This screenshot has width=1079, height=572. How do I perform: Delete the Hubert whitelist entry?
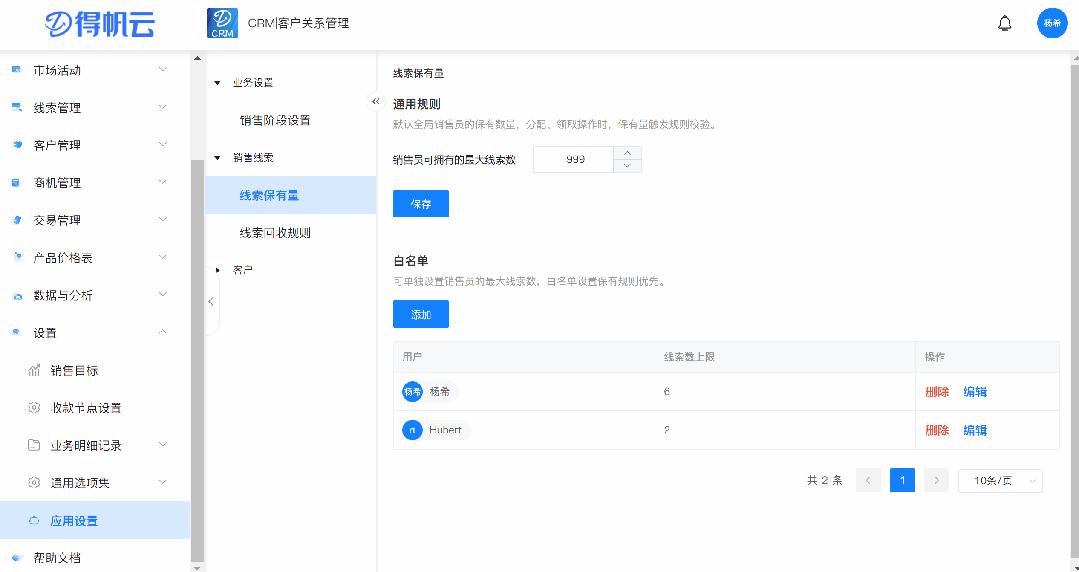pos(937,430)
